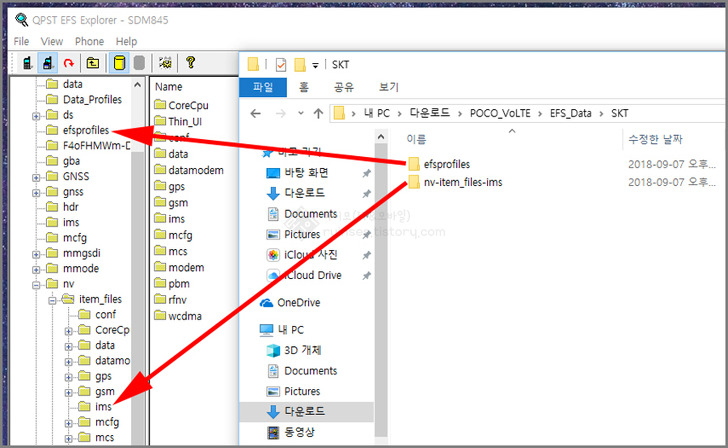Expand the mmgsdi folder in QPST tree
The image size is (728, 448).
(36, 254)
